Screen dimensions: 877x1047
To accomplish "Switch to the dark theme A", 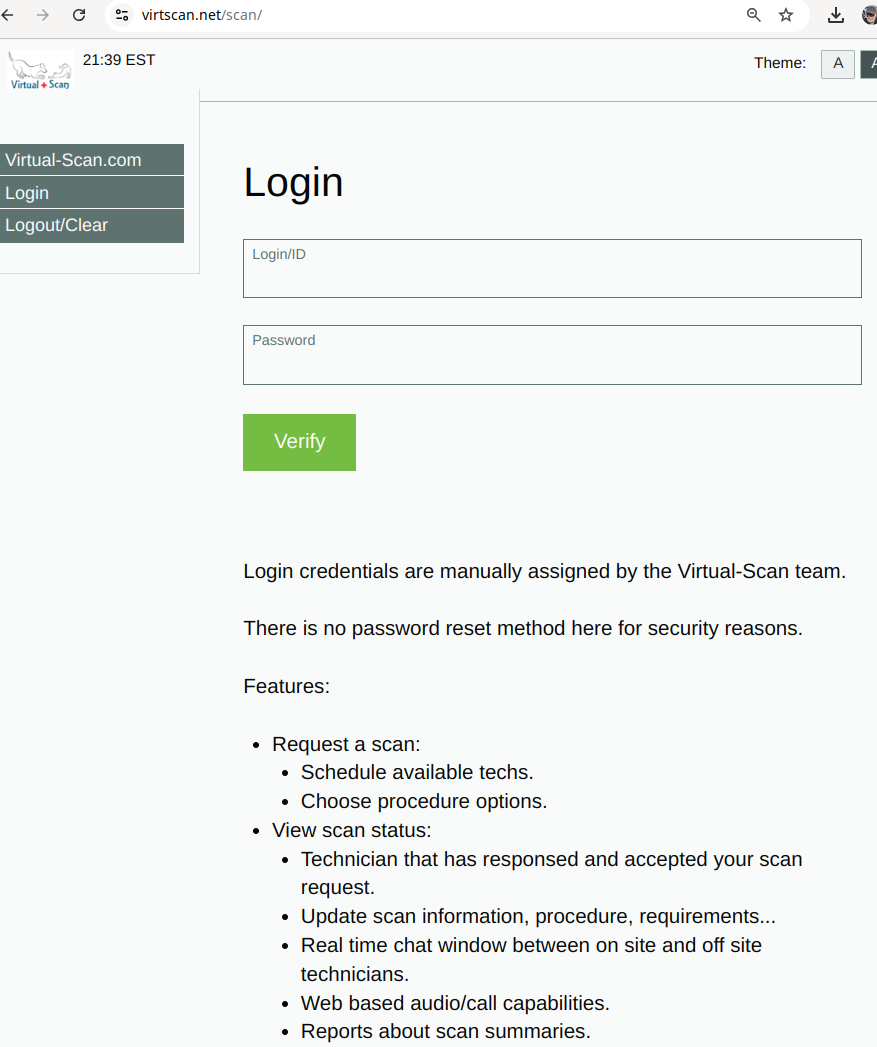I will [870, 64].
